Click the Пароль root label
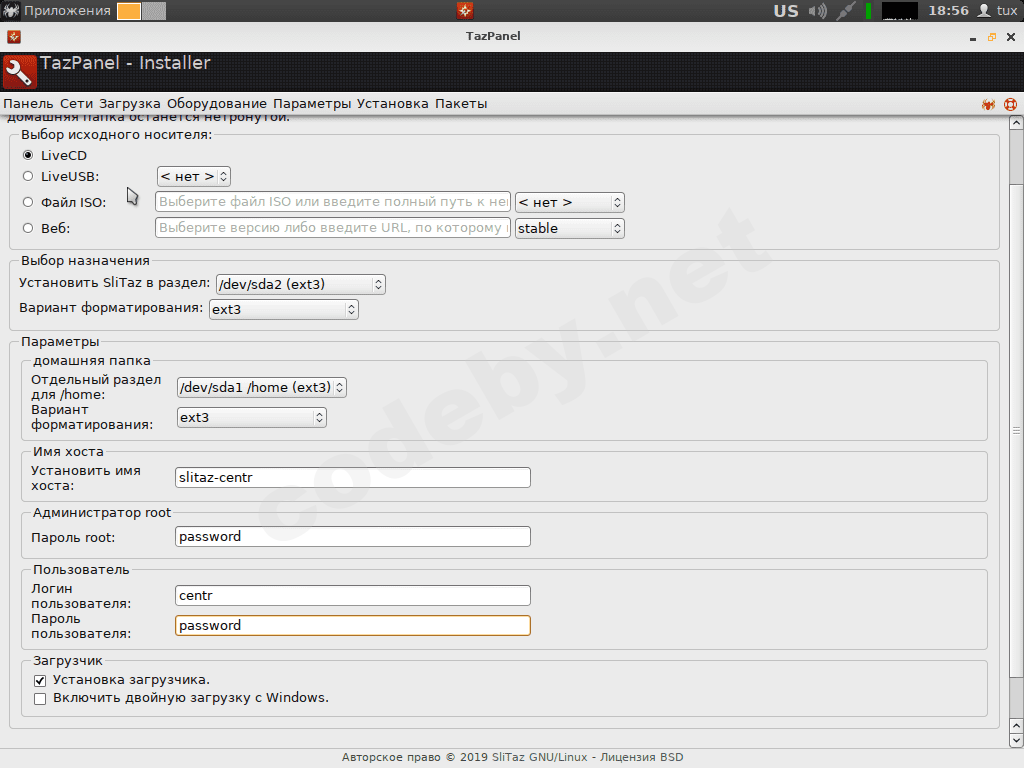The height and width of the screenshot is (768, 1024). coord(72,537)
